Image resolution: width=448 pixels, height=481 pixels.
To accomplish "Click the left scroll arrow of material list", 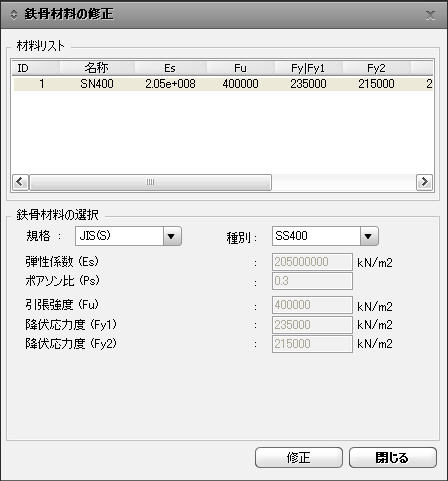I will pyautogui.click(x=20, y=182).
